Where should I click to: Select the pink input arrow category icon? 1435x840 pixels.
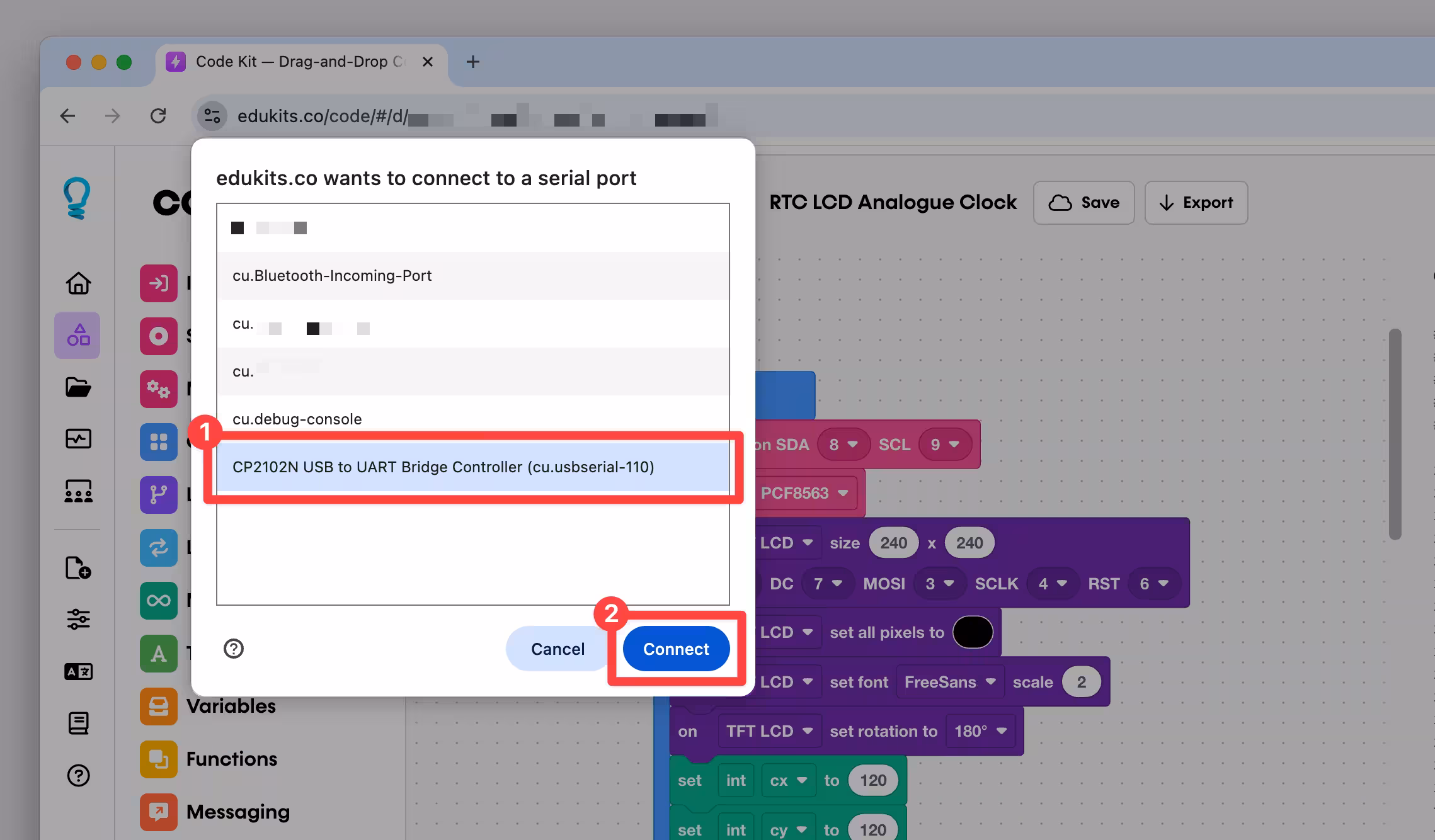point(158,283)
